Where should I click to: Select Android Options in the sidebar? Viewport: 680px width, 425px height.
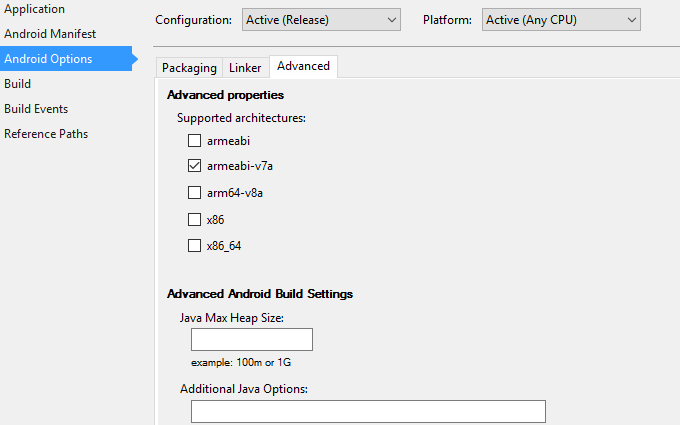tap(48, 59)
